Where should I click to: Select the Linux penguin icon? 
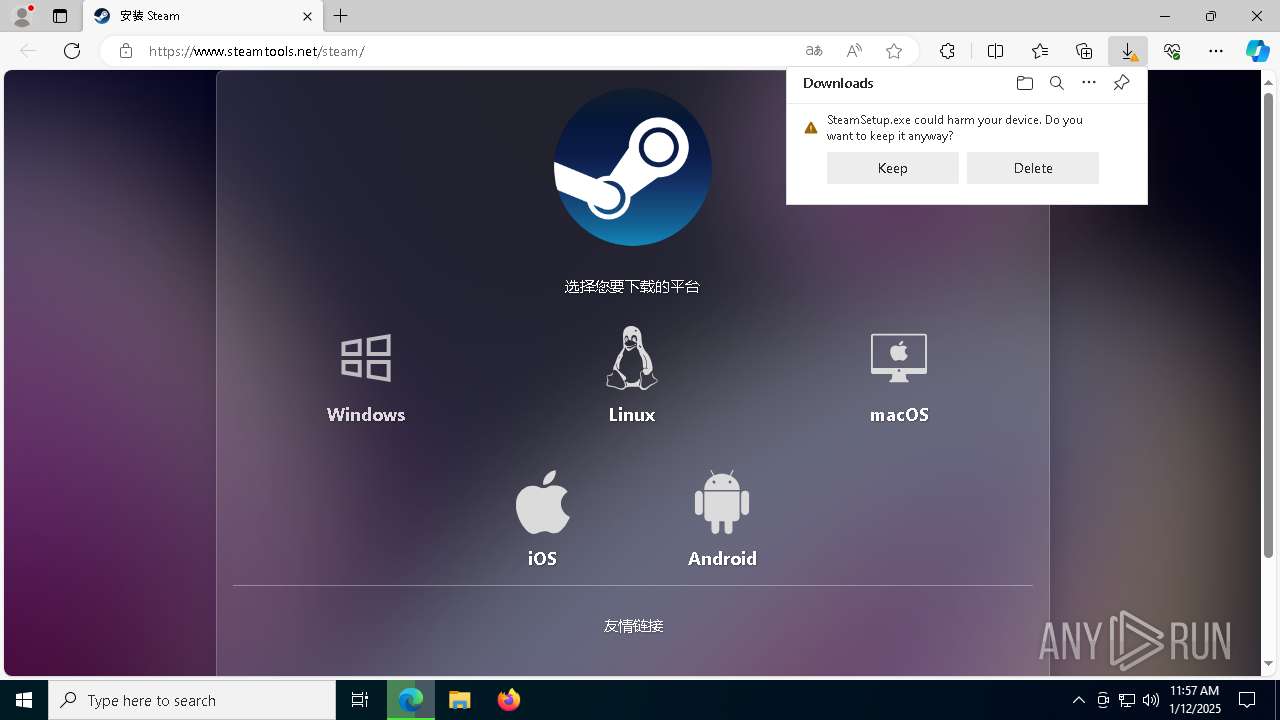(x=632, y=358)
